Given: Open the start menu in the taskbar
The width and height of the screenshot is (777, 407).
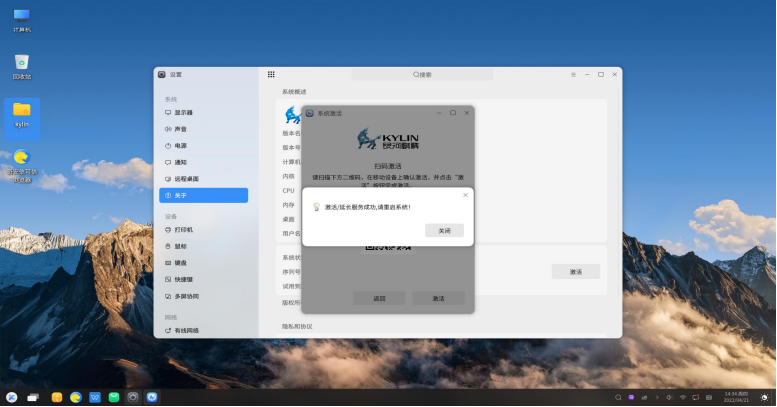Looking at the screenshot, I should [12, 397].
